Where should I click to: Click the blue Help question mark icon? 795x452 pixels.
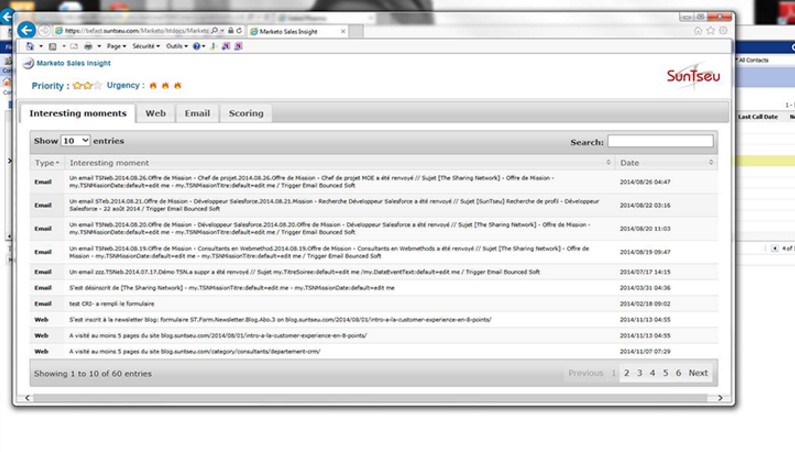196,46
